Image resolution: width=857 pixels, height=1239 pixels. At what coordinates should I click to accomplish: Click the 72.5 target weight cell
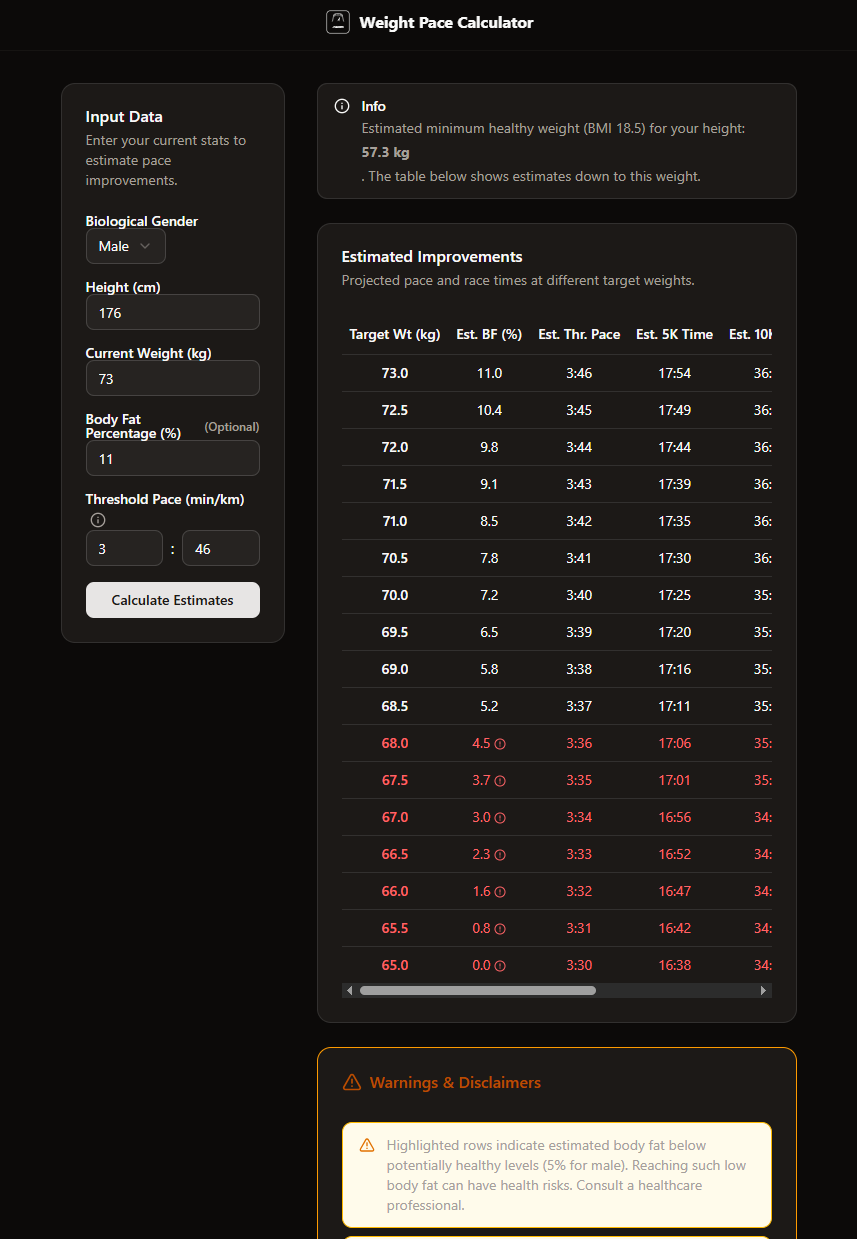pyautogui.click(x=395, y=410)
